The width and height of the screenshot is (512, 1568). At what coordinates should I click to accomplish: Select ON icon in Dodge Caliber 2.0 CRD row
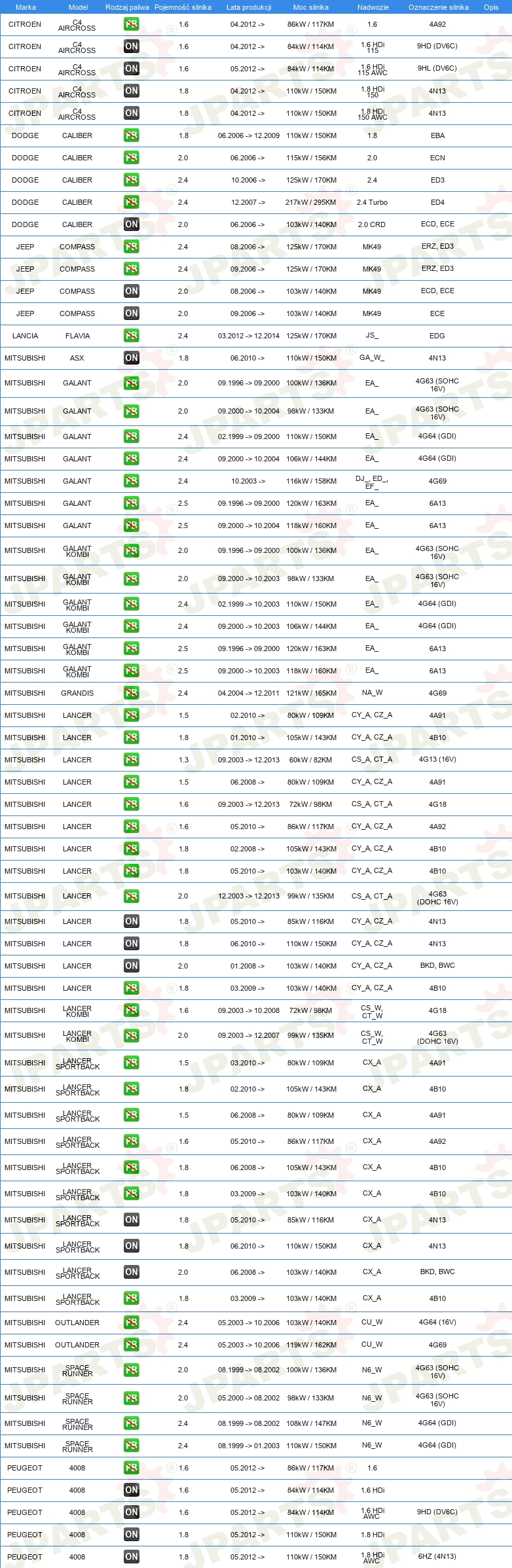[x=132, y=224]
